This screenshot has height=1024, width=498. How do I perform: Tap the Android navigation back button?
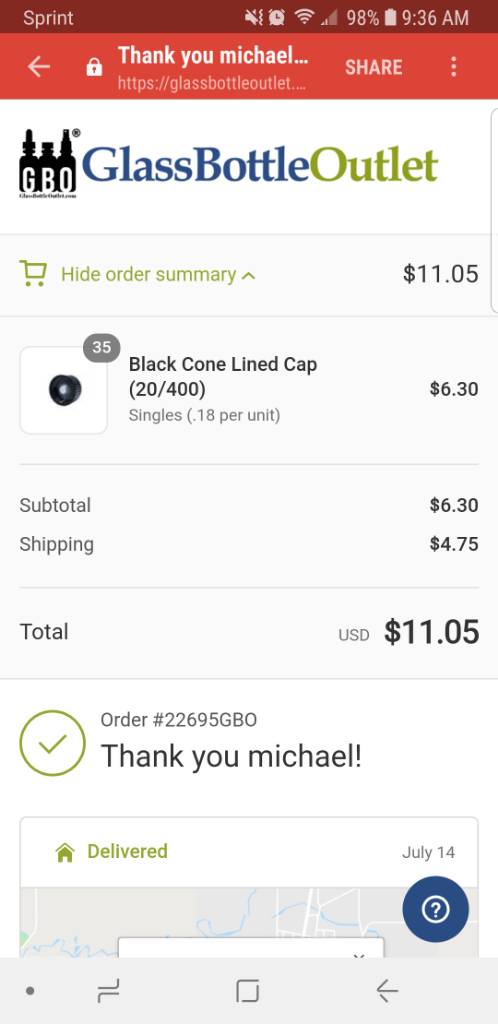tap(387, 991)
